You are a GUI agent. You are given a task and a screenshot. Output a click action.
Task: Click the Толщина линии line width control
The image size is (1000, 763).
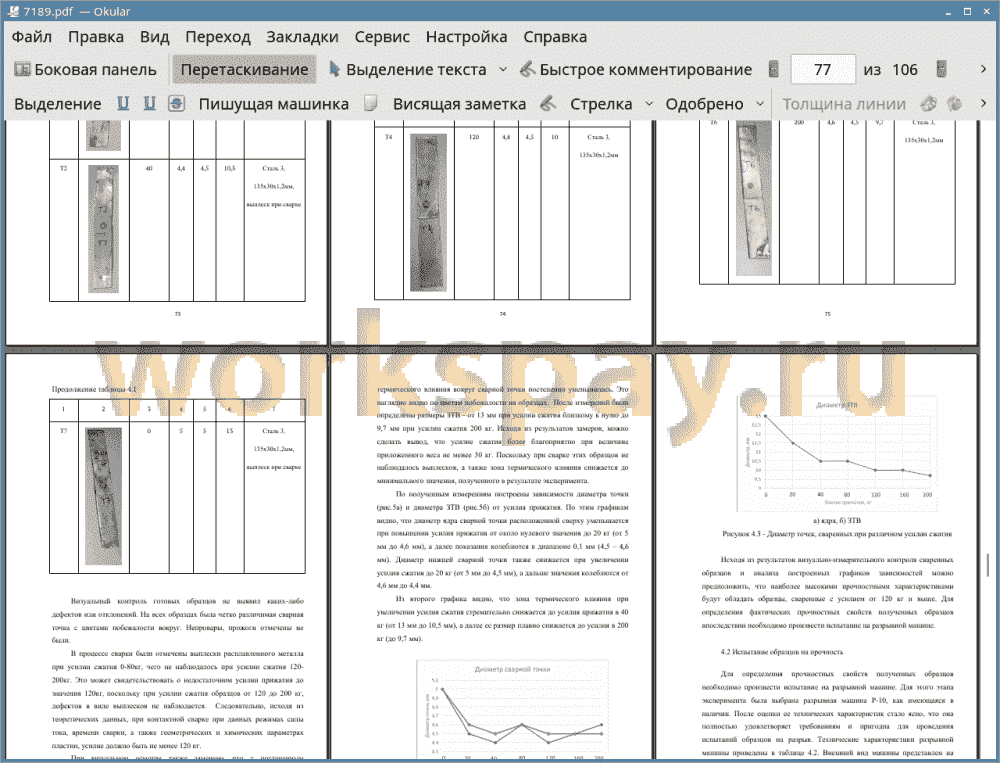click(844, 104)
